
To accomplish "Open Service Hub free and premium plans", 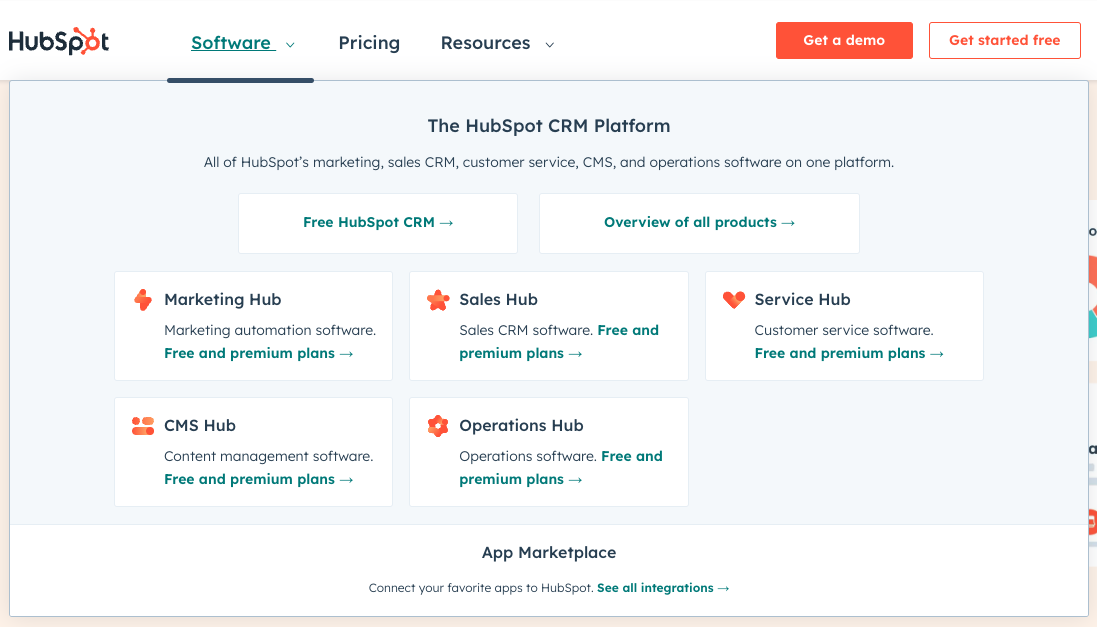I will pyautogui.click(x=849, y=353).
